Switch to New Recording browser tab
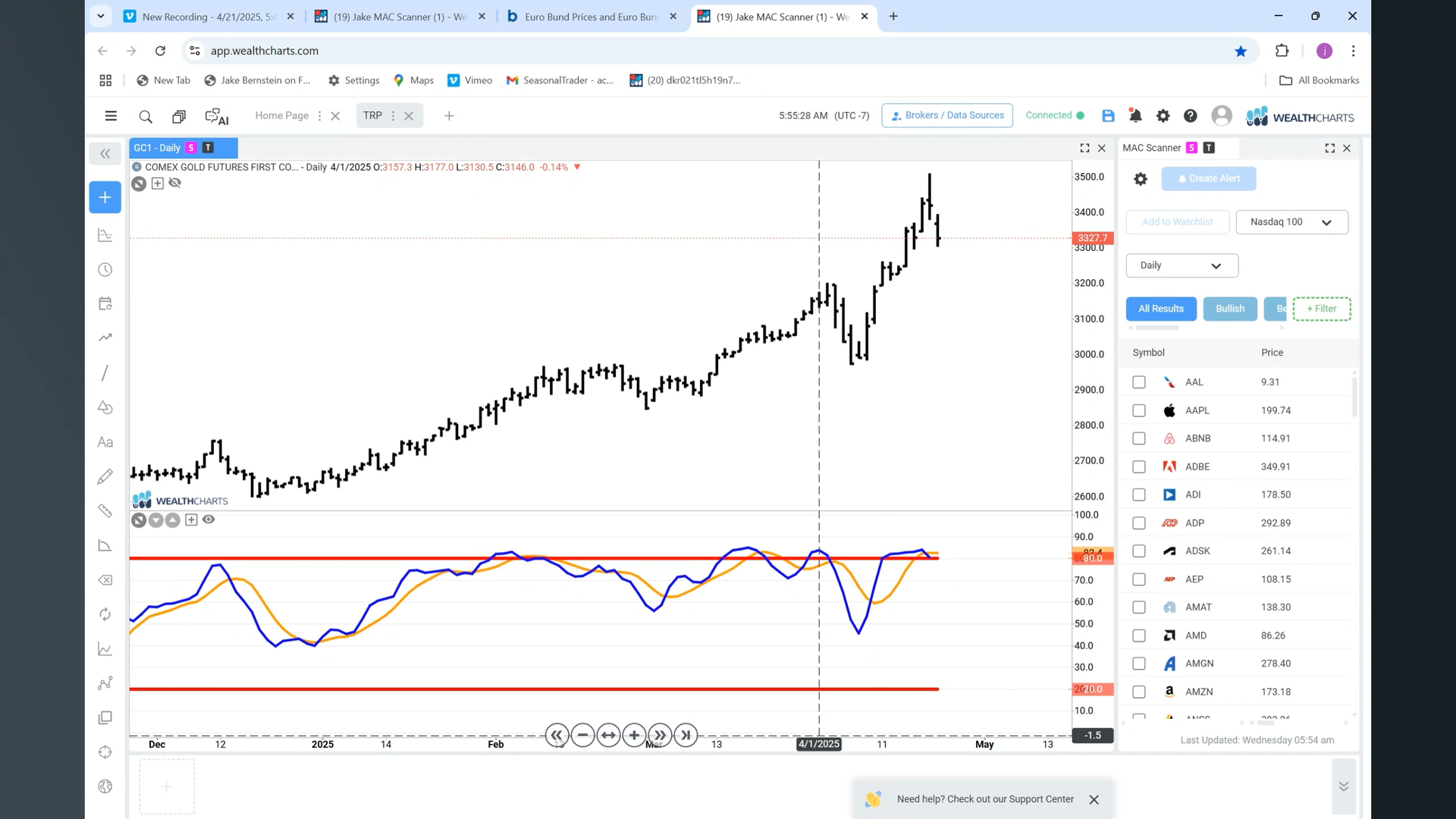Image resolution: width=1456 pixels, height=819 pixels. [209, 17]
